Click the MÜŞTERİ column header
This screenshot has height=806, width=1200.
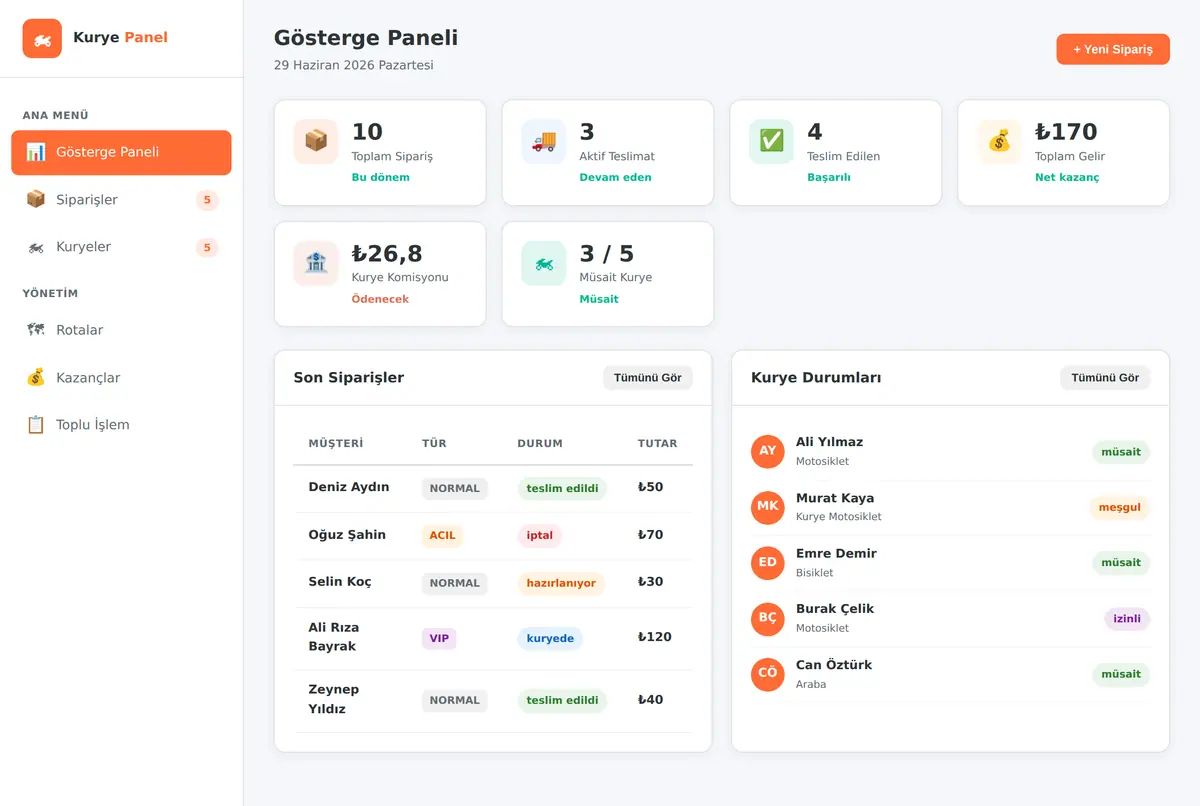pos(336,443)
